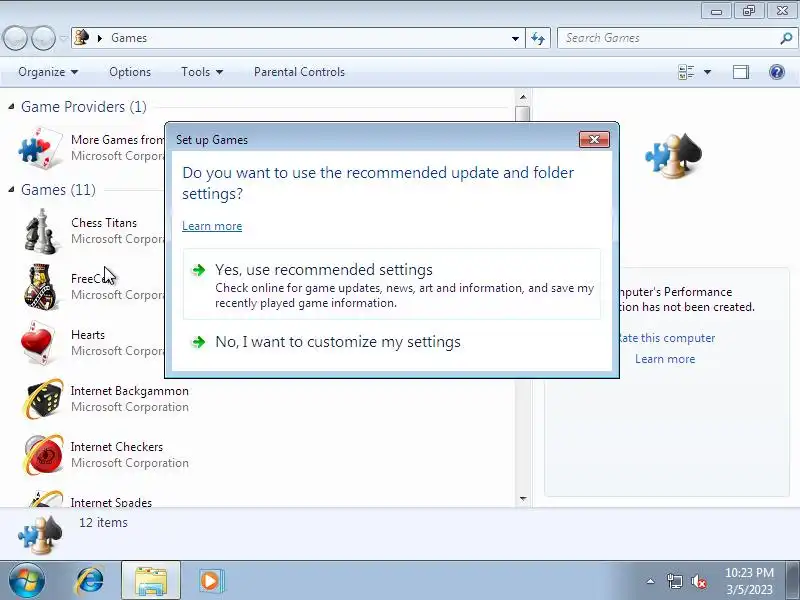The height and width of the screenshot is (600, 800).
Task: Click the Learn more link in the dialog
Action: click(212, 226)
